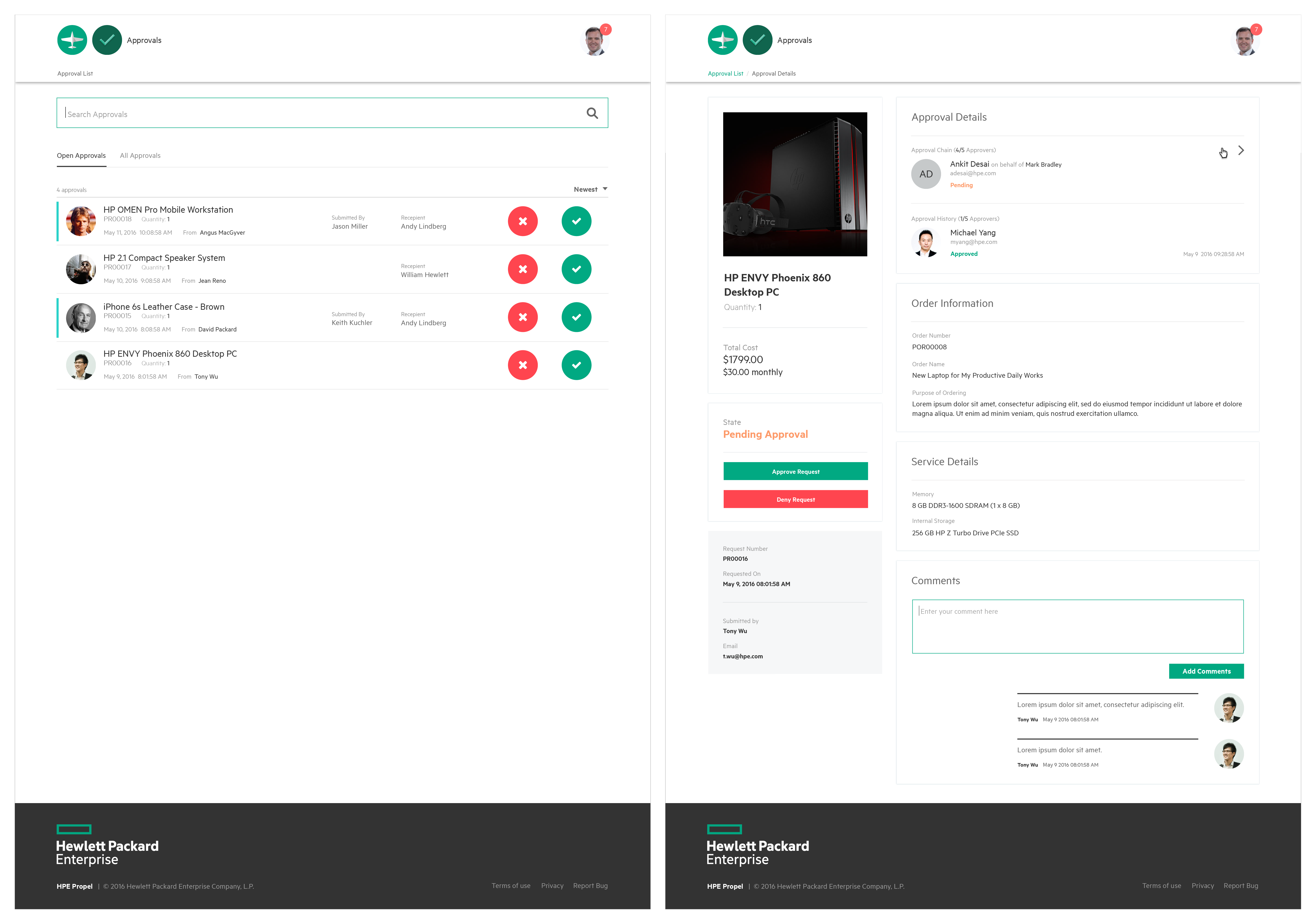Screen dimensions: 1316x924
Task: Click checkmark Approvals icon in Approval Details page
Action: [x=758, y=40]
